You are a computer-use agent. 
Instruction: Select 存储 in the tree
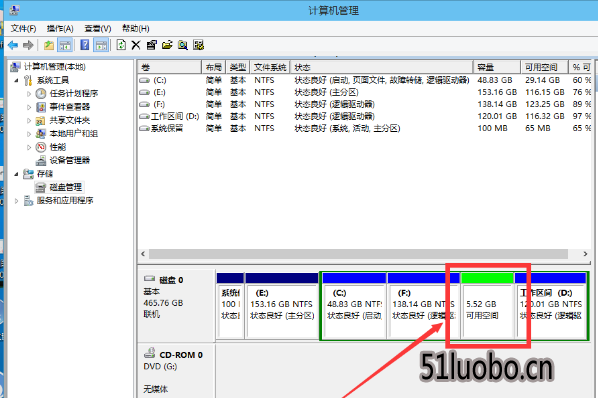(45, 174)
